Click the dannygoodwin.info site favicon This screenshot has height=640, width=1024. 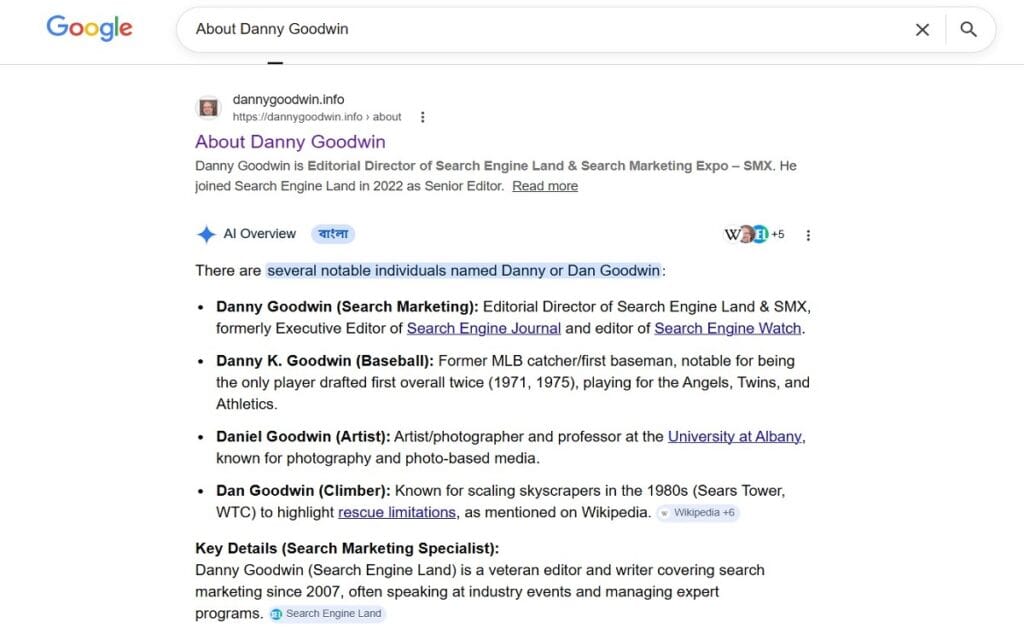pos(208,107)
